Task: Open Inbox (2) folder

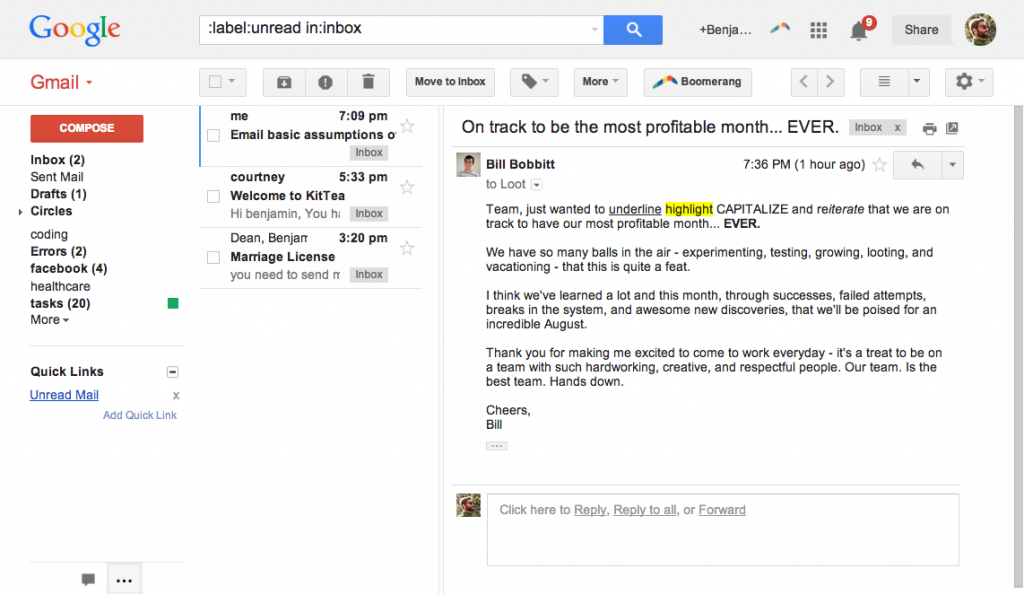Action: click(x=57, y=160)
